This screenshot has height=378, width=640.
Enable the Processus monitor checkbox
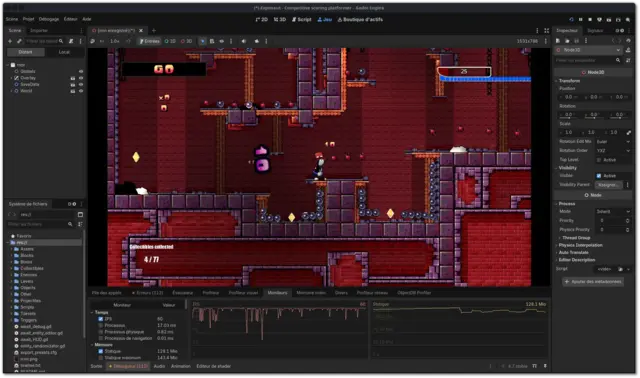pyautogui.click(x=100, y=325)
